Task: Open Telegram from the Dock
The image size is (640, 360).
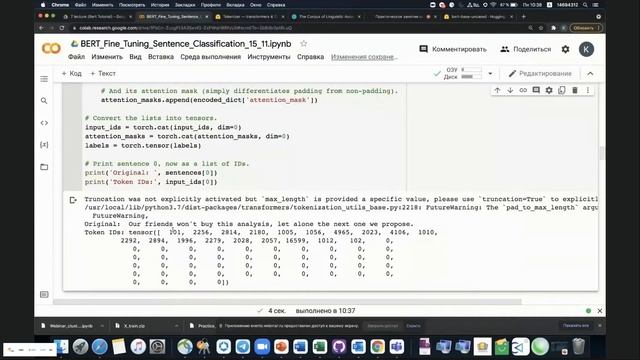Action: (x=243, y=347)
